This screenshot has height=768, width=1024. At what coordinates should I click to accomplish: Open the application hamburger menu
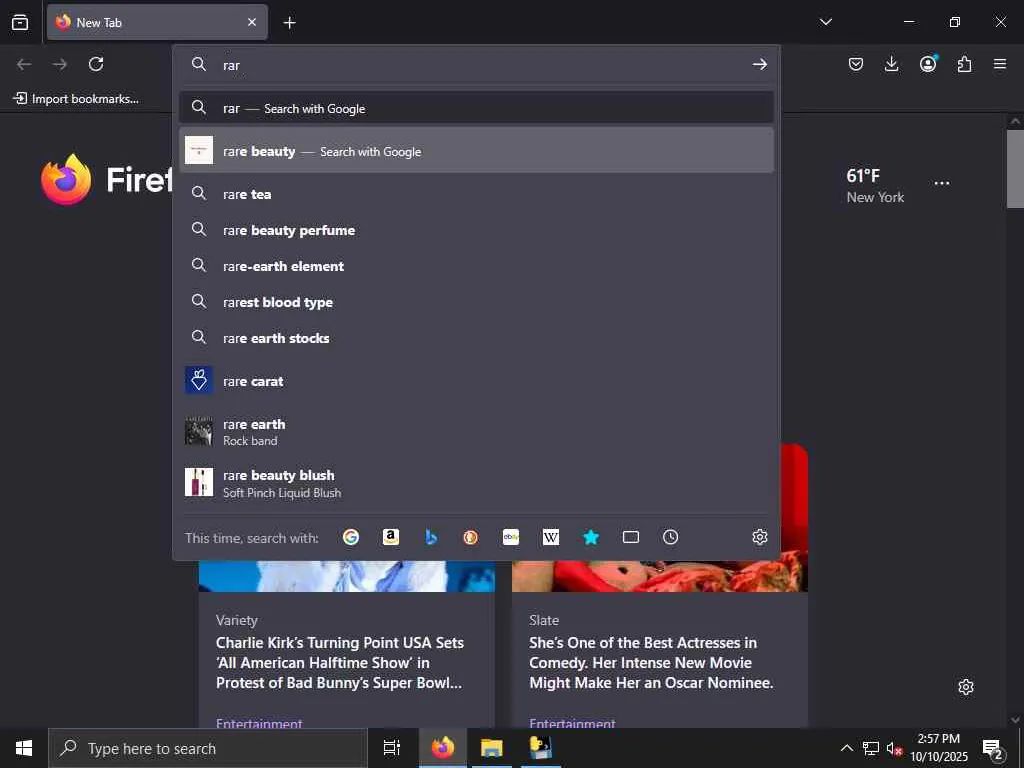[1000, 64]
